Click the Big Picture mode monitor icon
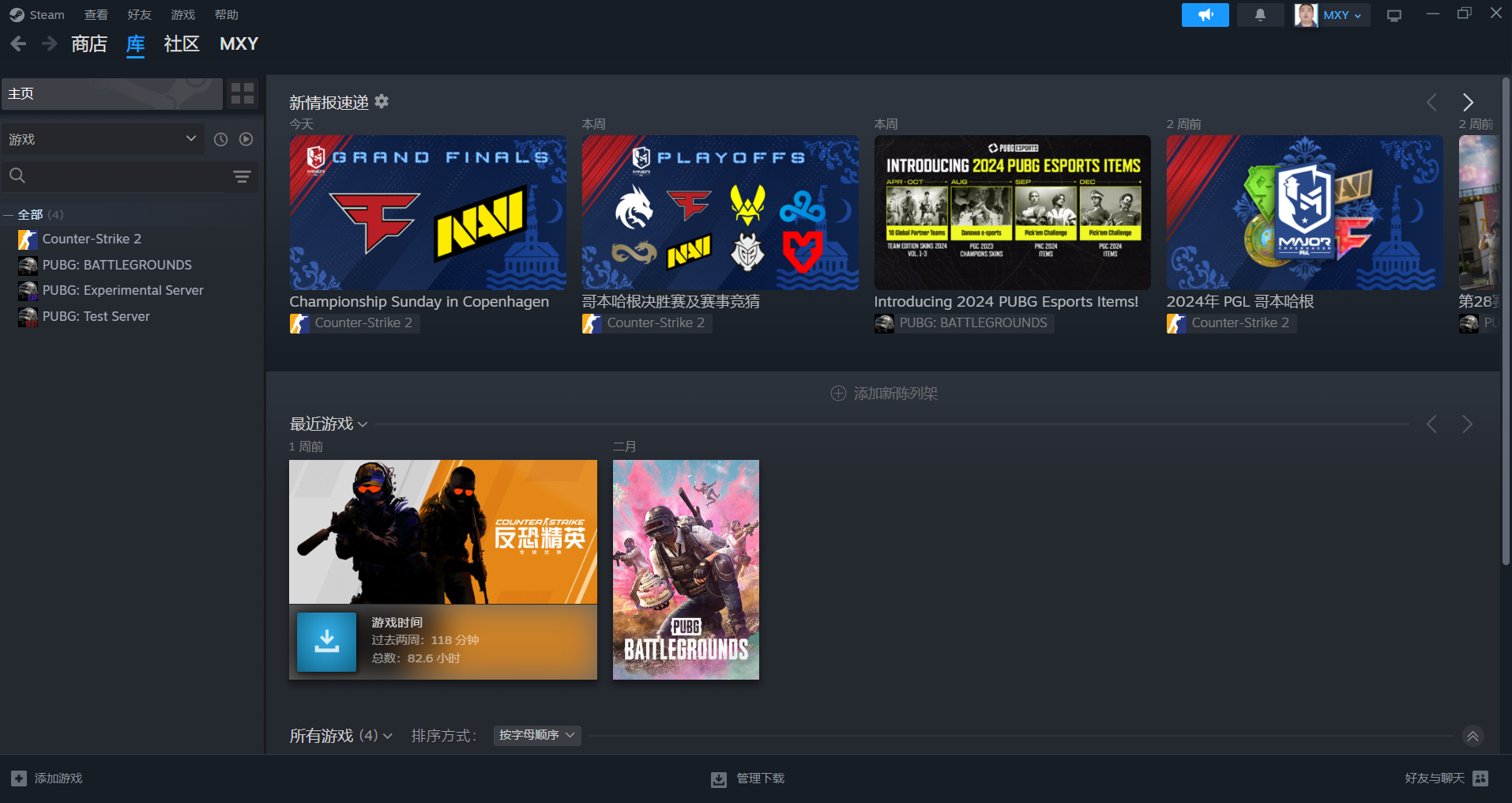The image size is (1512, 803). click(1394, 15)
